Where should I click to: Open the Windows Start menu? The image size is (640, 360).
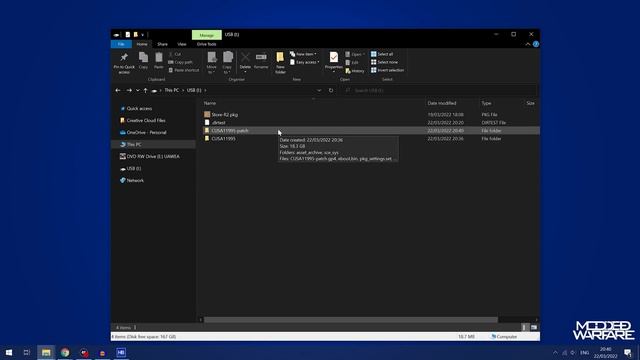click(x=9, y=353)
